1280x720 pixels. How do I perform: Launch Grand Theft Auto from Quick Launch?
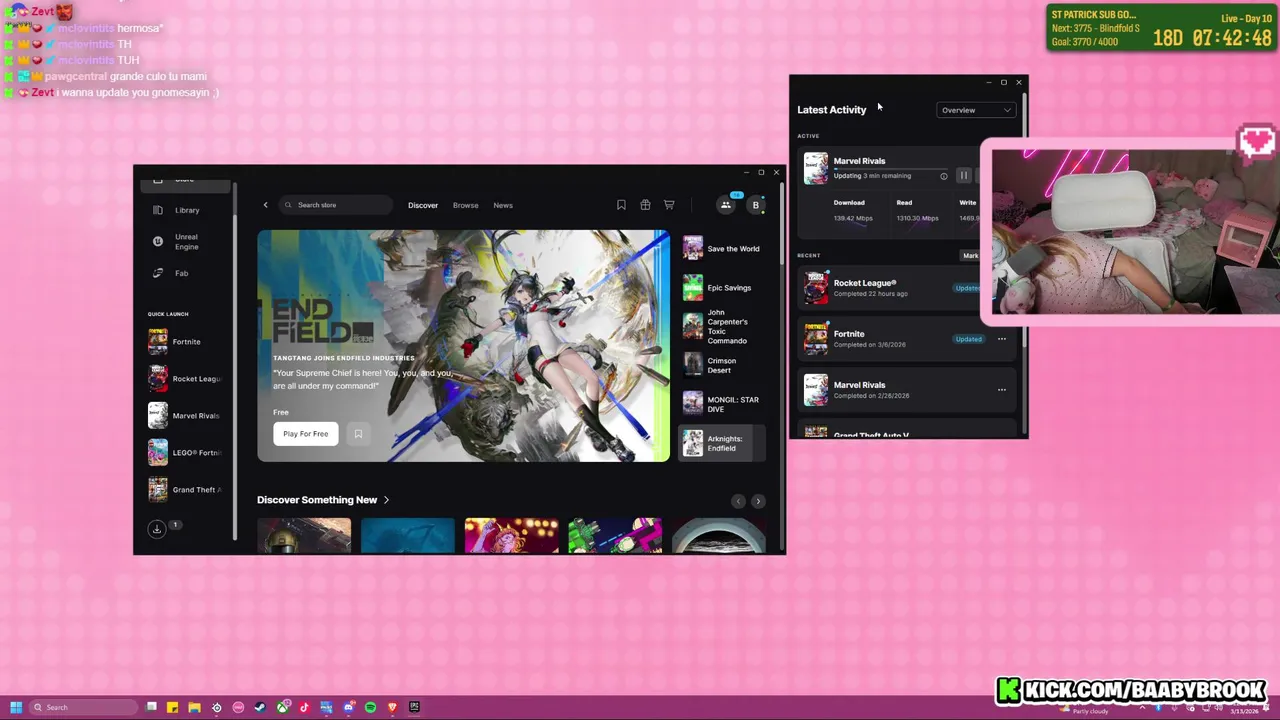(186, 490)
